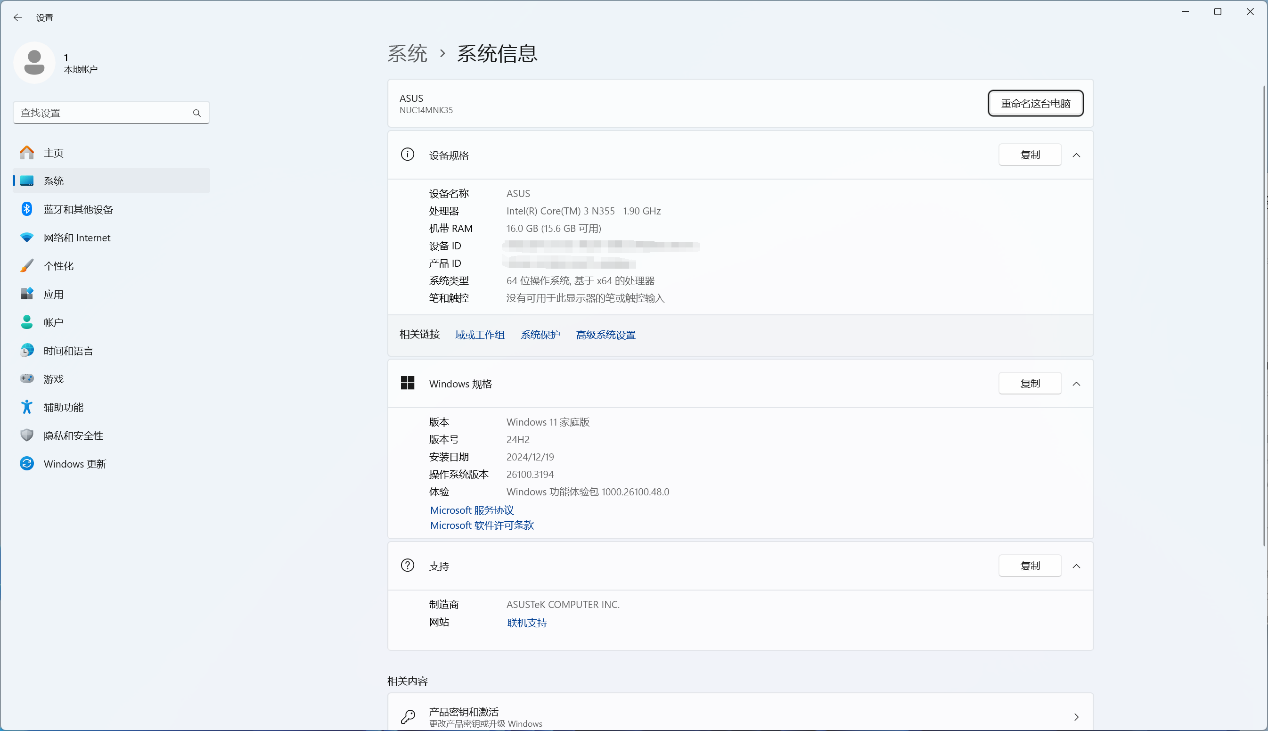The image size is (1268, 731).
Task: Click the System protection (系统保护) link
Action: [x=540, y=335]
